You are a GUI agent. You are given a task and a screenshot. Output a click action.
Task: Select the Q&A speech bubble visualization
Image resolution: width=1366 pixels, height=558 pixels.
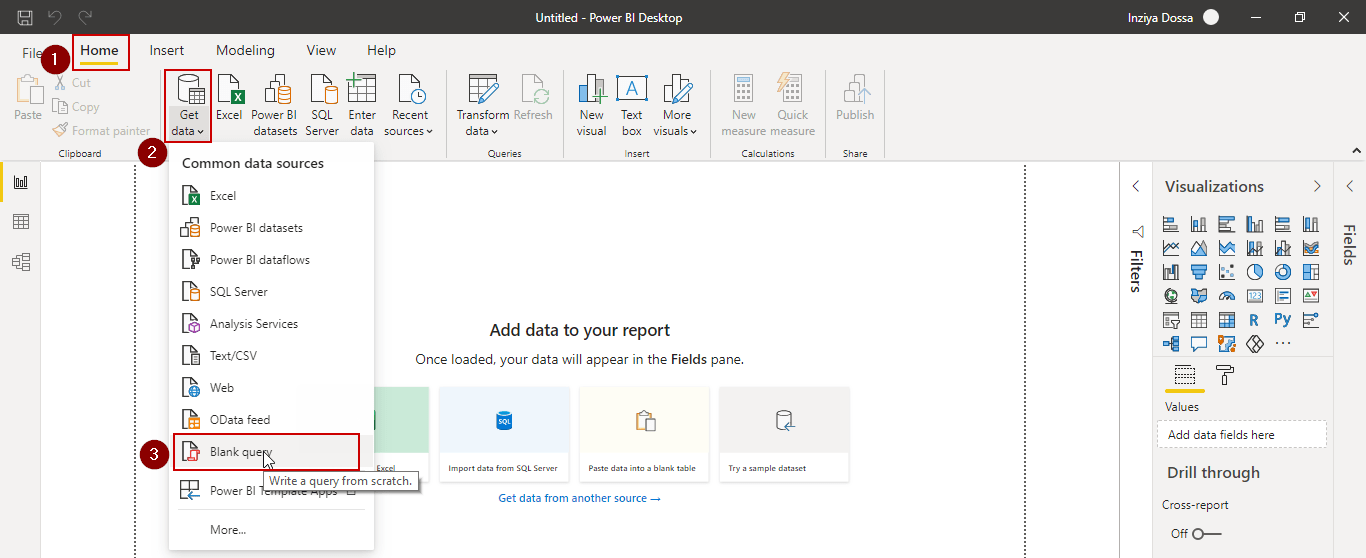(1199, 344)
